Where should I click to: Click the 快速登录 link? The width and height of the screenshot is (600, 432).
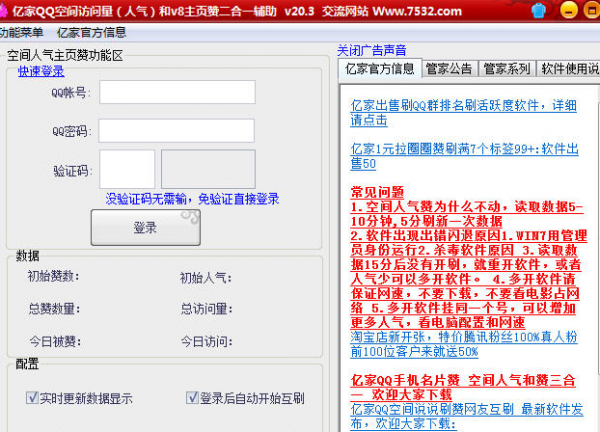(x=41, y=71)
